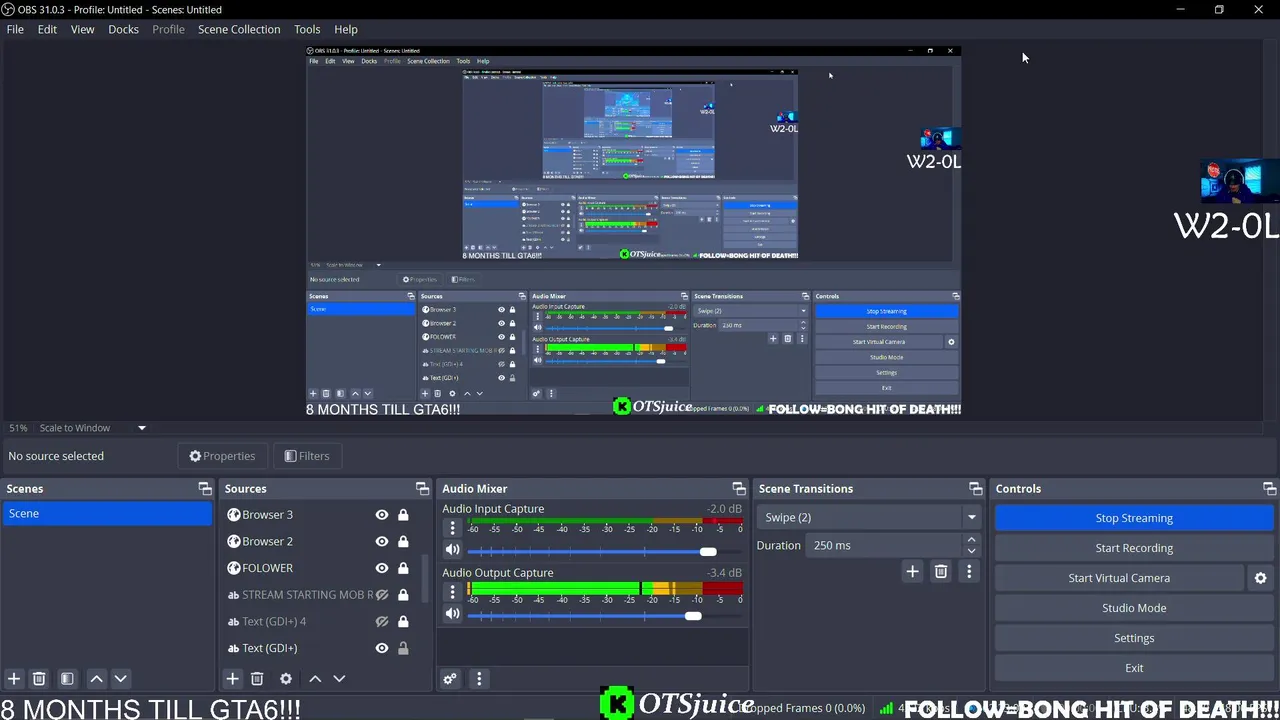Viewport: 1280px width, 720px height.
Task: Open Settings from Controls dock
Action: click(1134, 638)
